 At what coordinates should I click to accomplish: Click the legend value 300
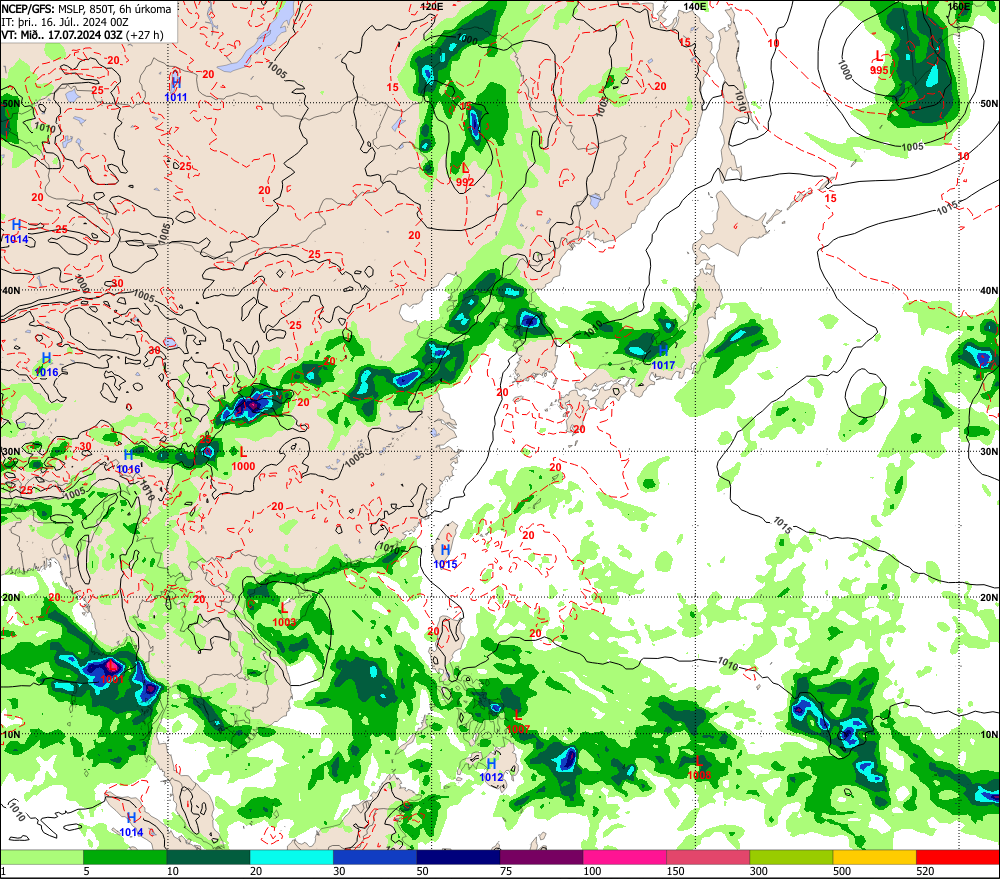coord(758,871)
